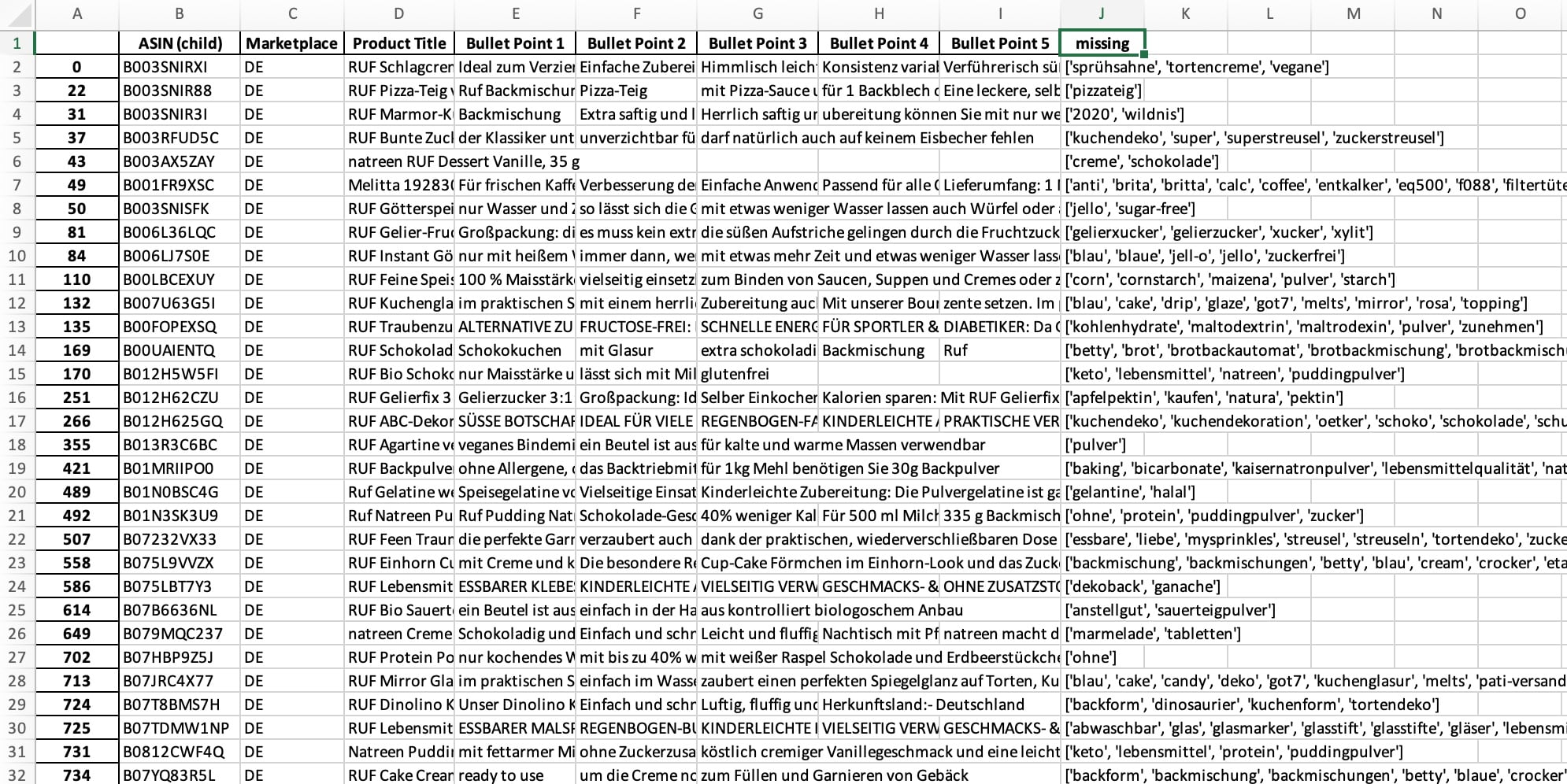Click 'mit Glasur' bullet cell
Viewport: 1567px width, 784px height.
[636, 350]
